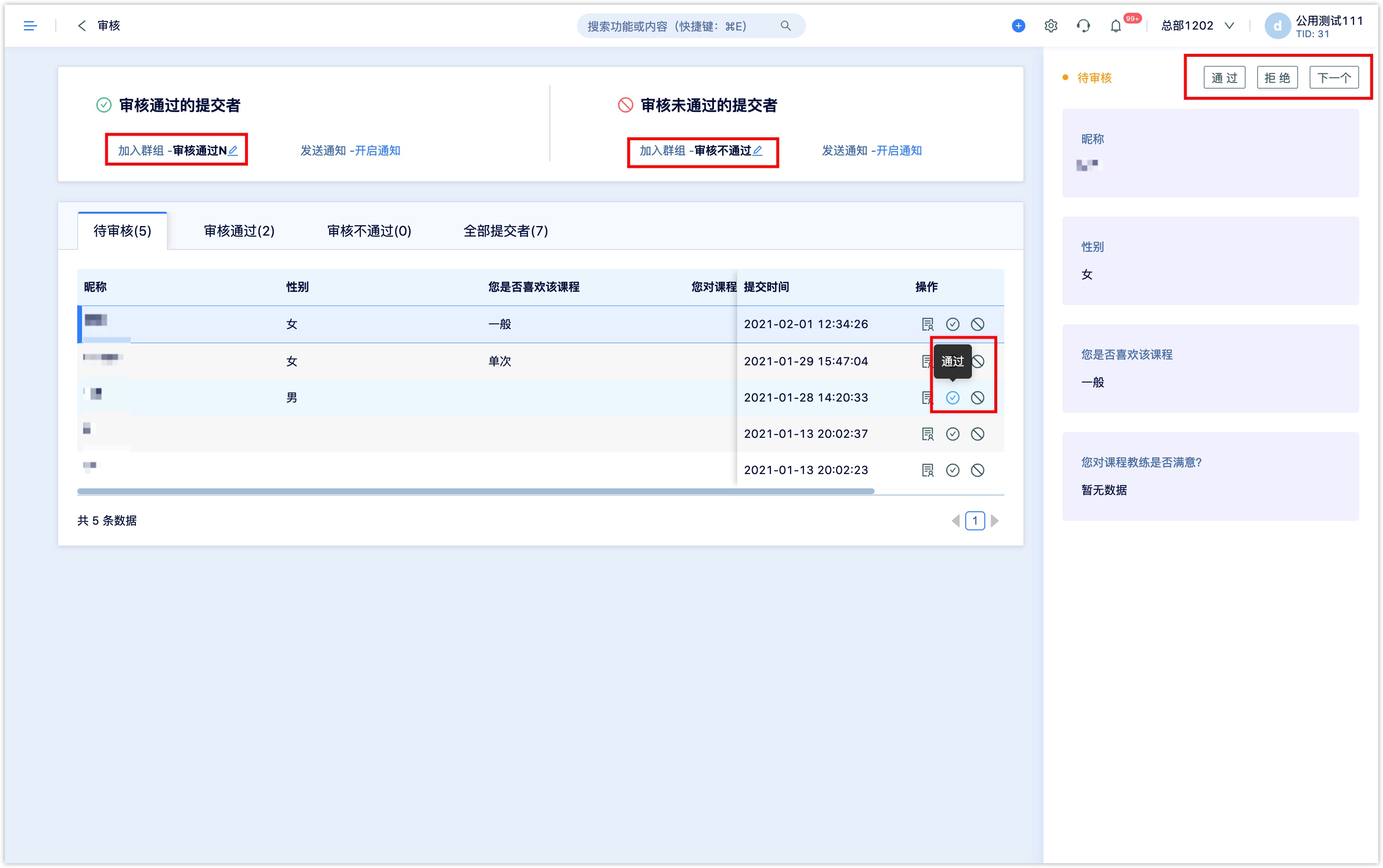The height and width of the screenshot is (868, 1383).
Task: Expand the 总部1202 organization dropdown
Action: [x=1197, y=26]
